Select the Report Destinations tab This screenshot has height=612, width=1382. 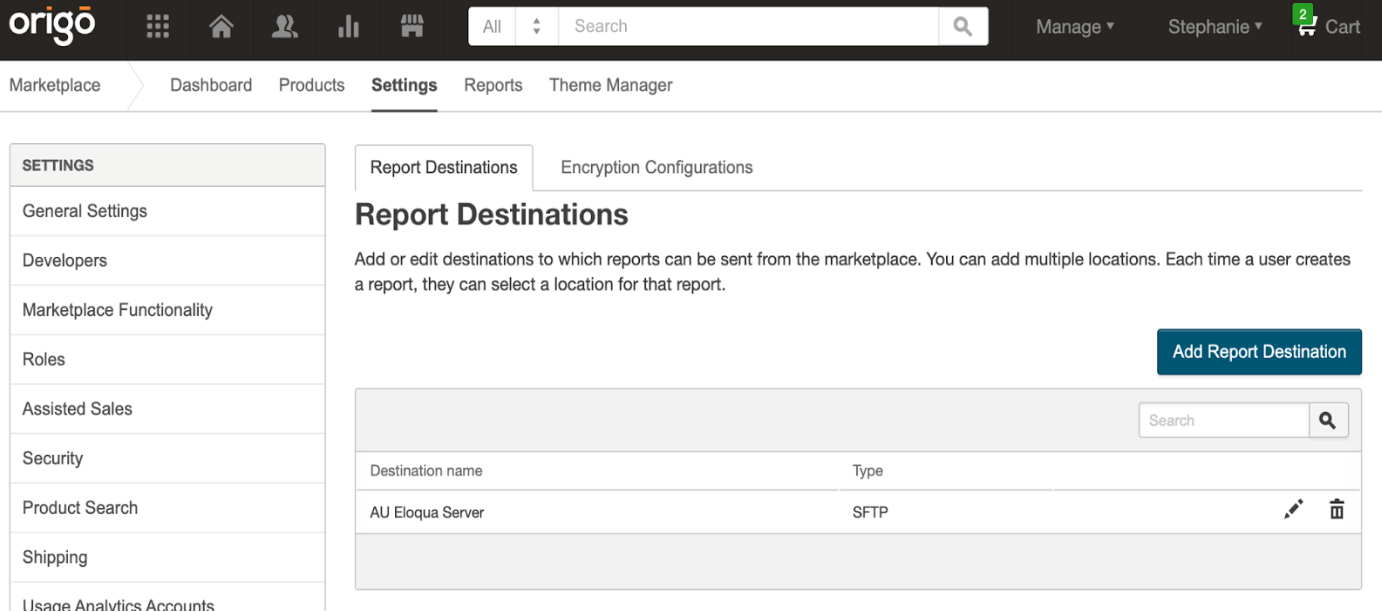(444, 167)
